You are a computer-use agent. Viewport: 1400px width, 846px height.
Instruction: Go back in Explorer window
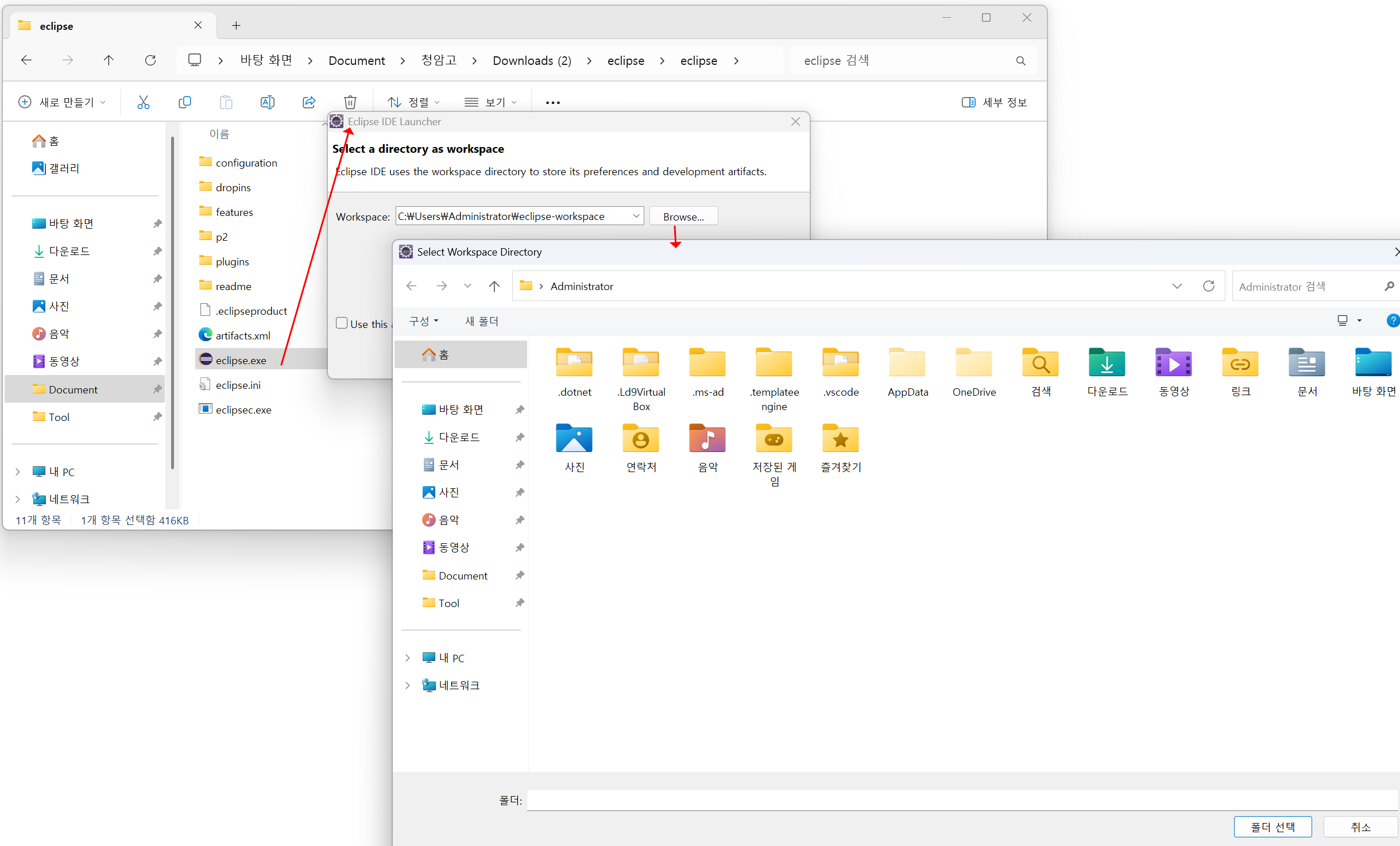click(x=26, y=60)
